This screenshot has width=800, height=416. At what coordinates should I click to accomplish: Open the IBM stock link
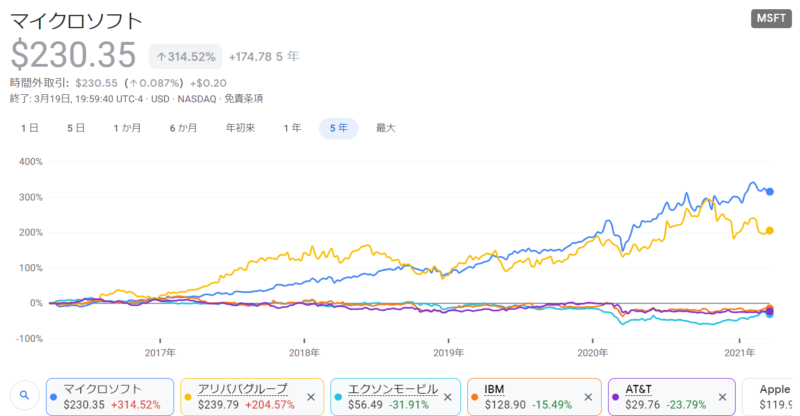(494, 389)
